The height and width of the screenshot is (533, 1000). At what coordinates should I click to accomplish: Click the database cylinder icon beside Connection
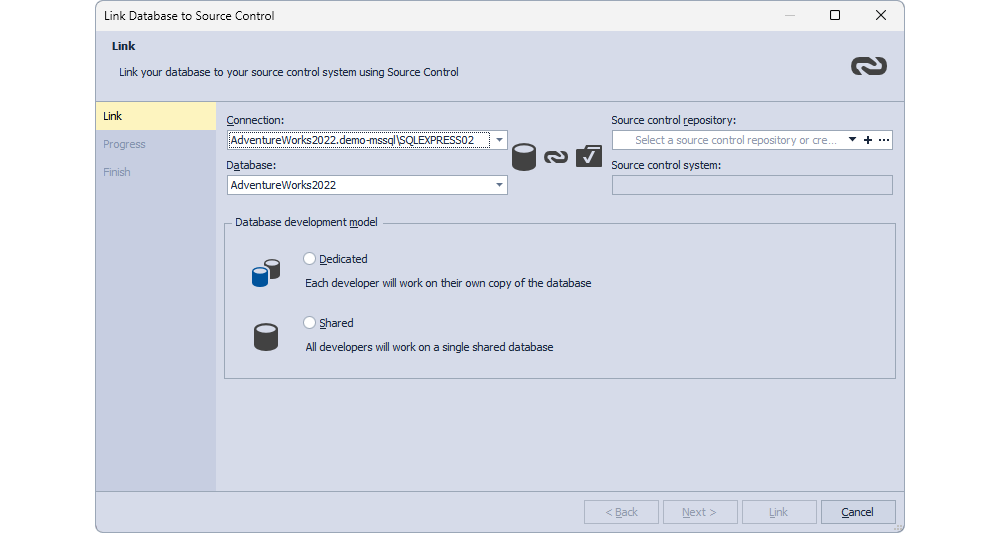click(x=524, y=157)
